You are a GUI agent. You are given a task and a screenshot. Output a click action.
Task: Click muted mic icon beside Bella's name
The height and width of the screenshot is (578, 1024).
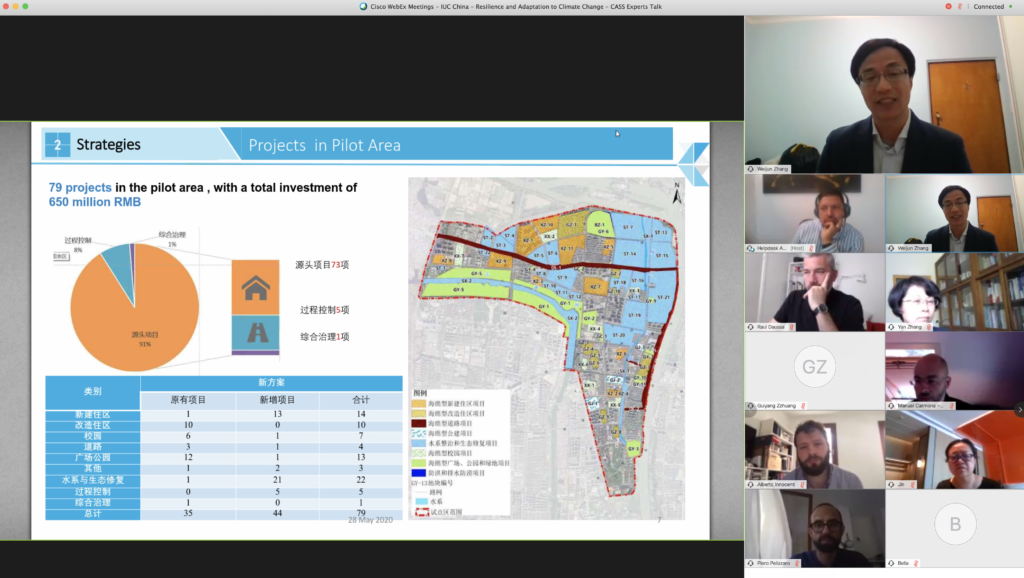click(x=915, y=564)
